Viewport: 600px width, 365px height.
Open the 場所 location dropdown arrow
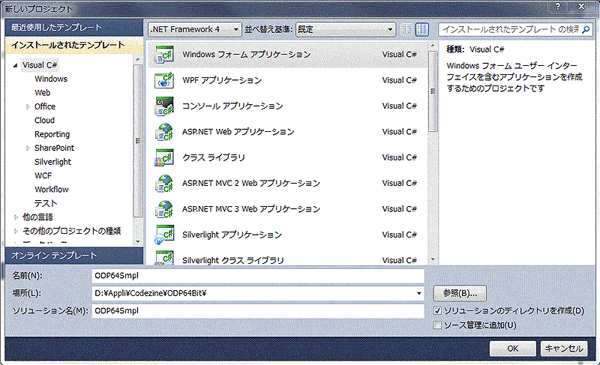click(419, 293)
